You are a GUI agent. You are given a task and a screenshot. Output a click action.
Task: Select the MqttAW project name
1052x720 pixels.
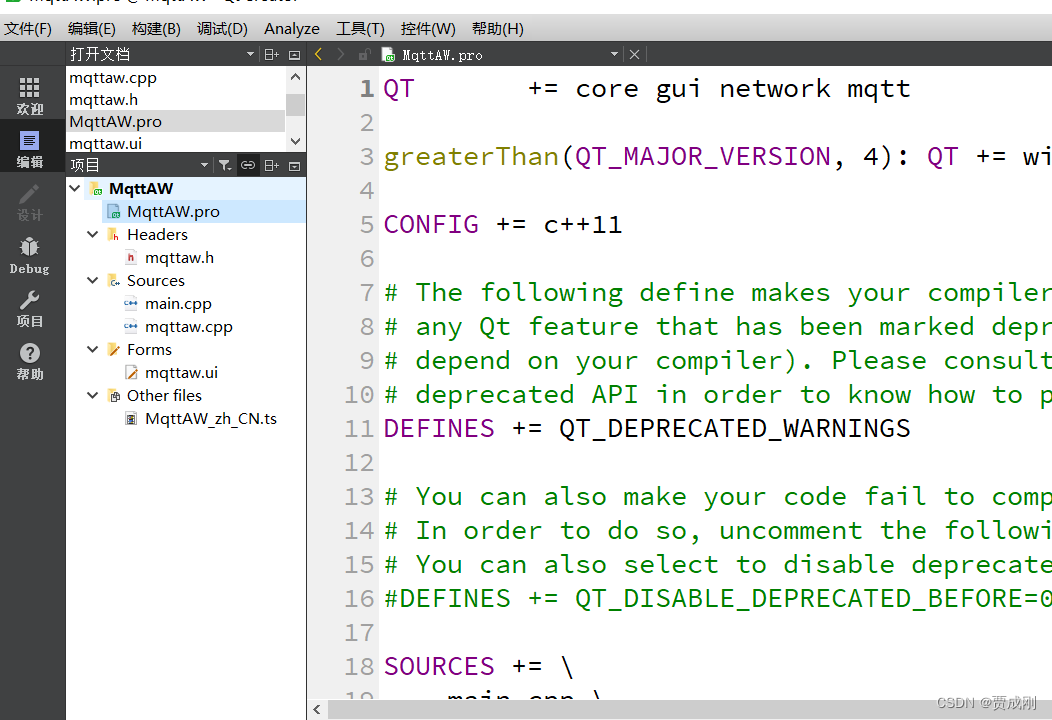tap(141, 189)
